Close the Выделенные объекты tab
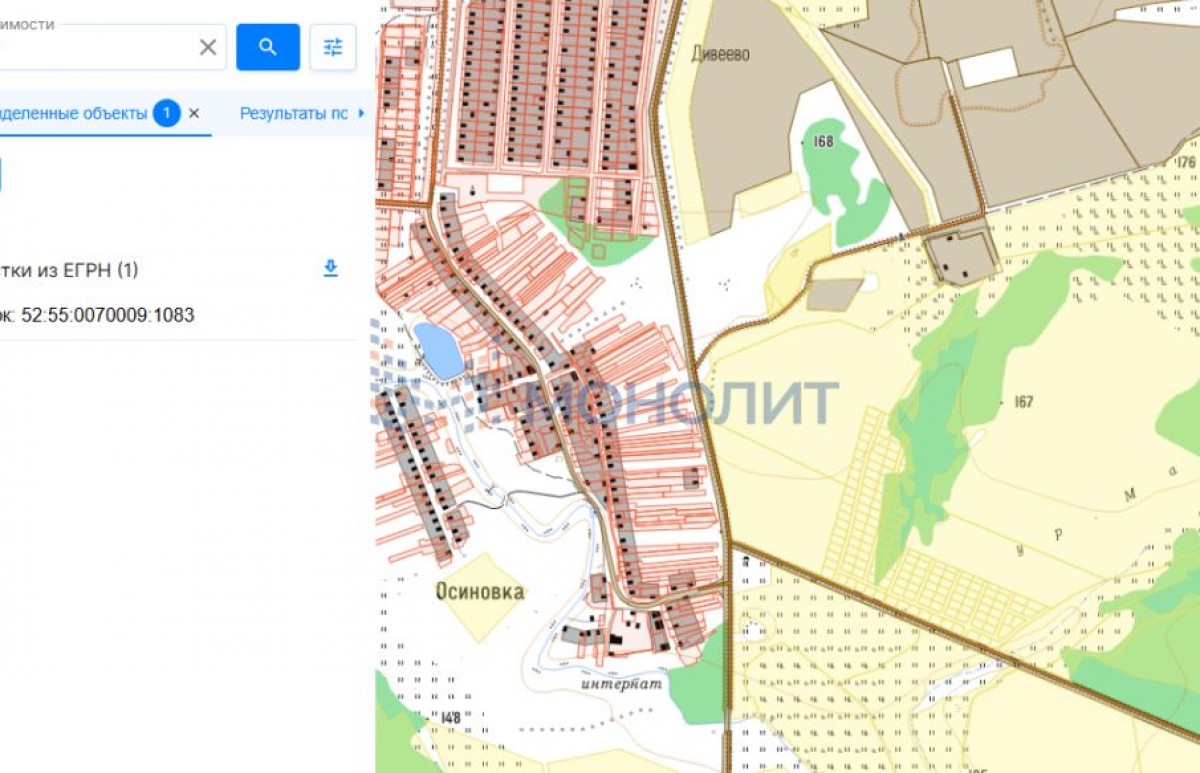Image resolution: width=1200 pixels, height=773 pixels. (194, 113)
